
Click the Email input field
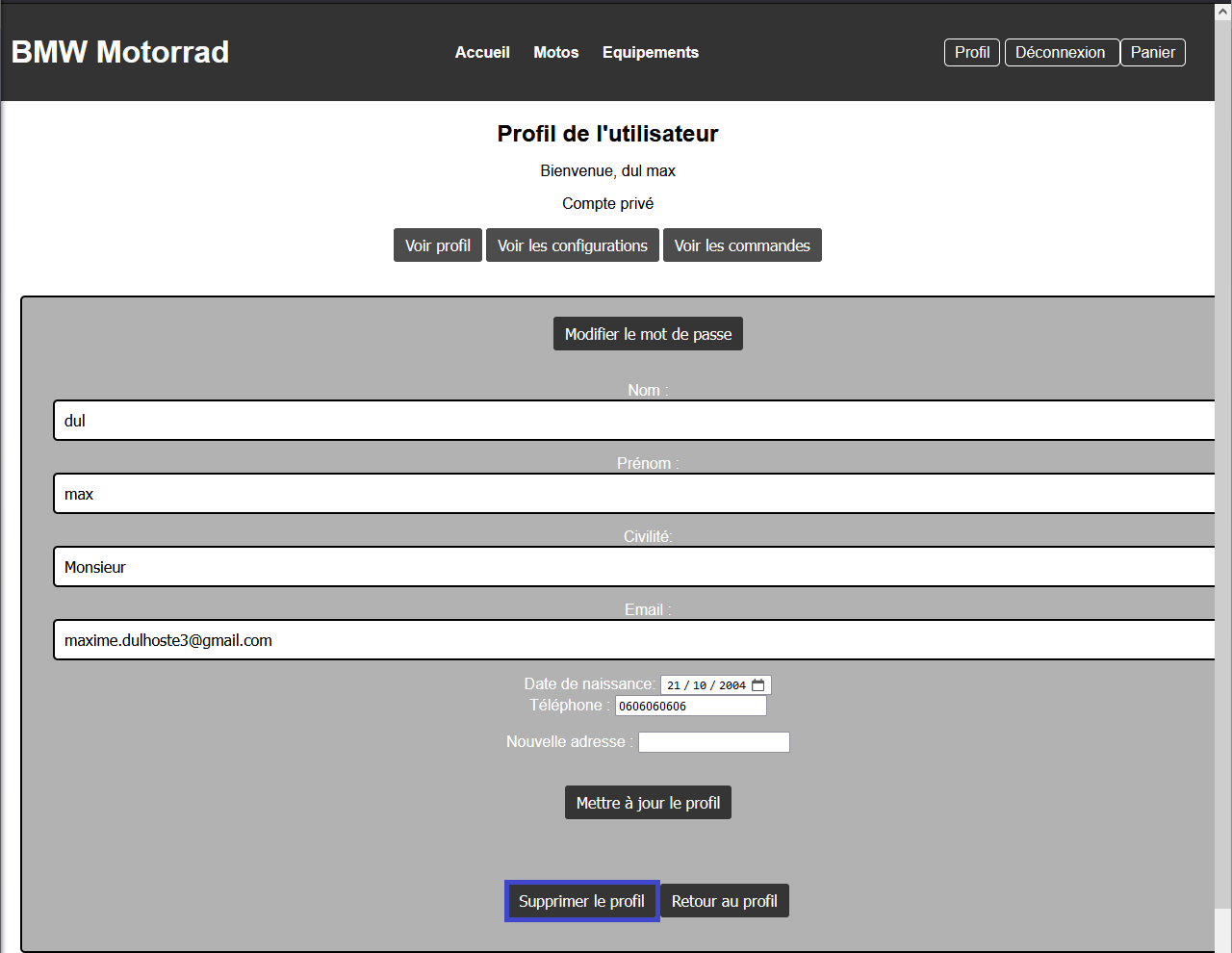coord(635,640)
